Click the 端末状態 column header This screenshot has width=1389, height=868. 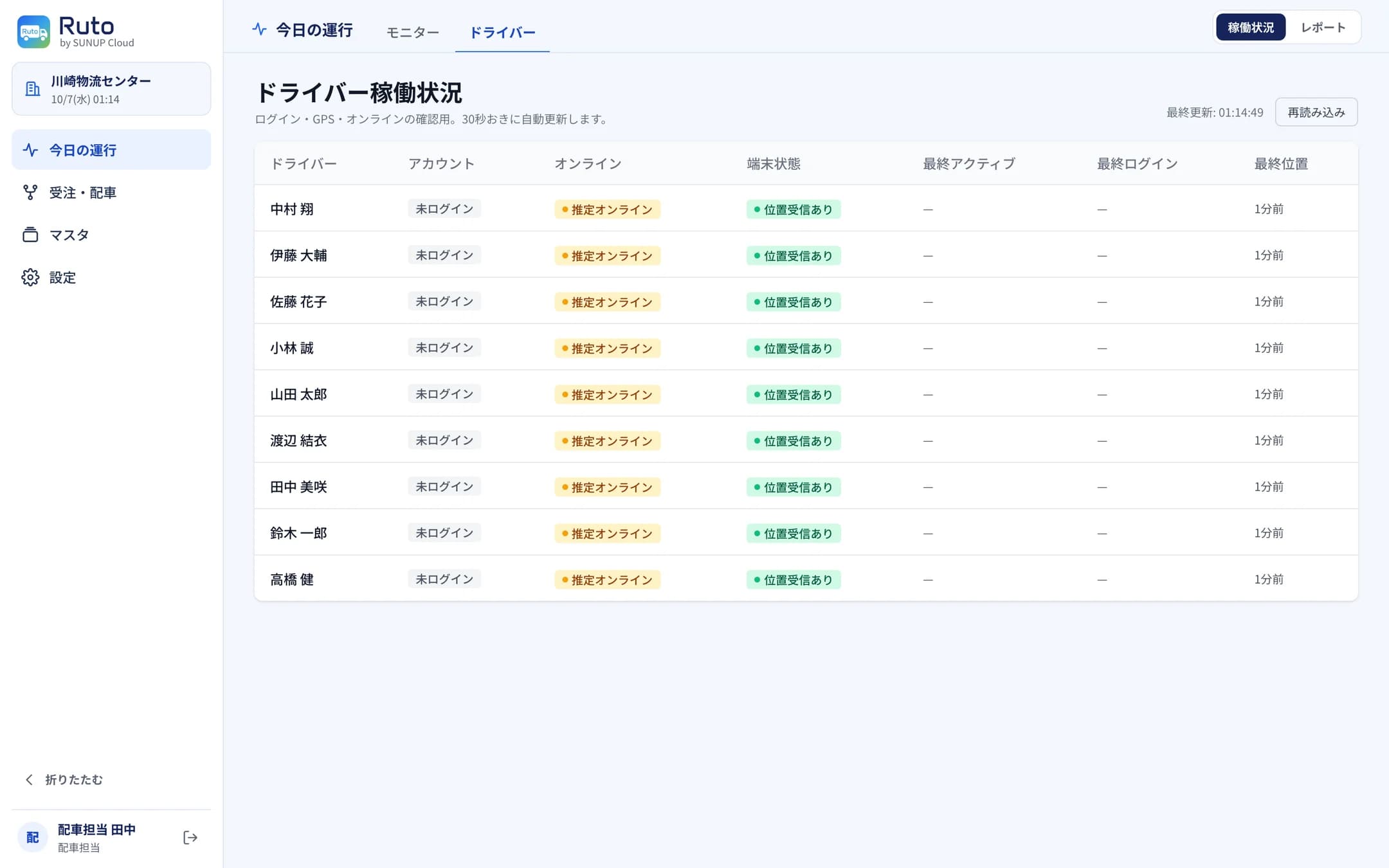click(774, 163)
